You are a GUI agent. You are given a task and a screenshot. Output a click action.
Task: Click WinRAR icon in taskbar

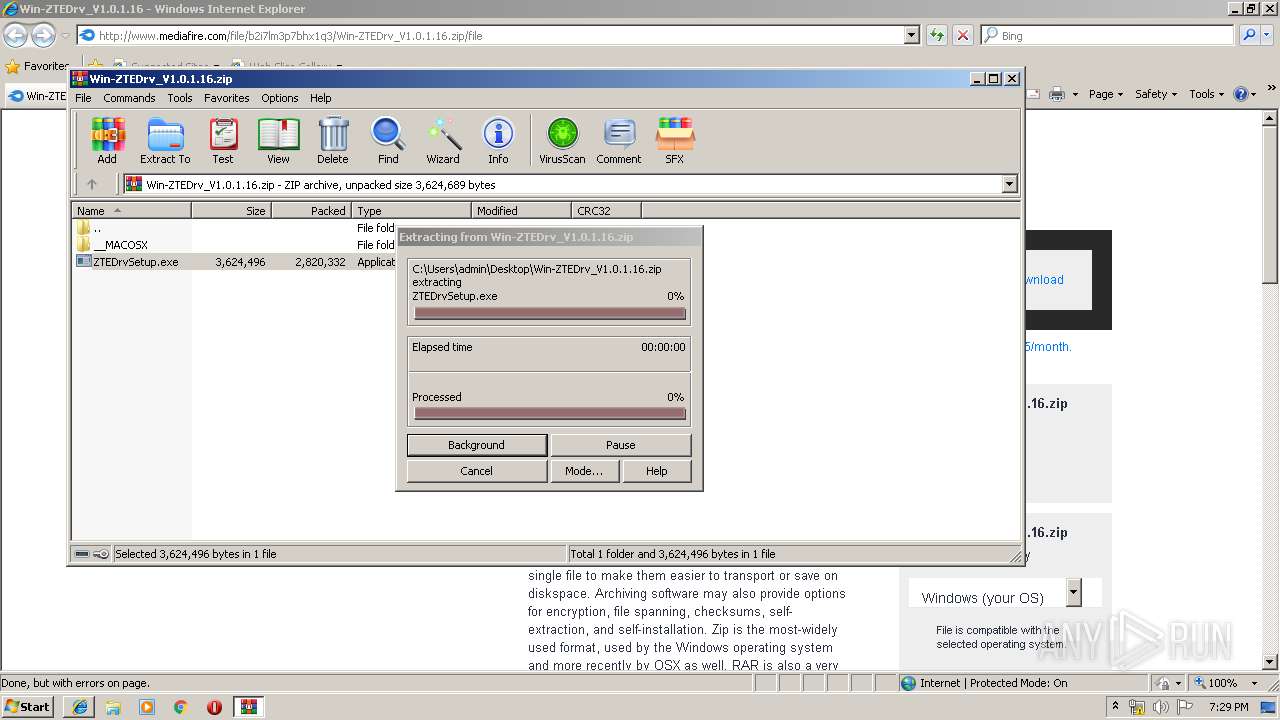(x=249, y=707)
